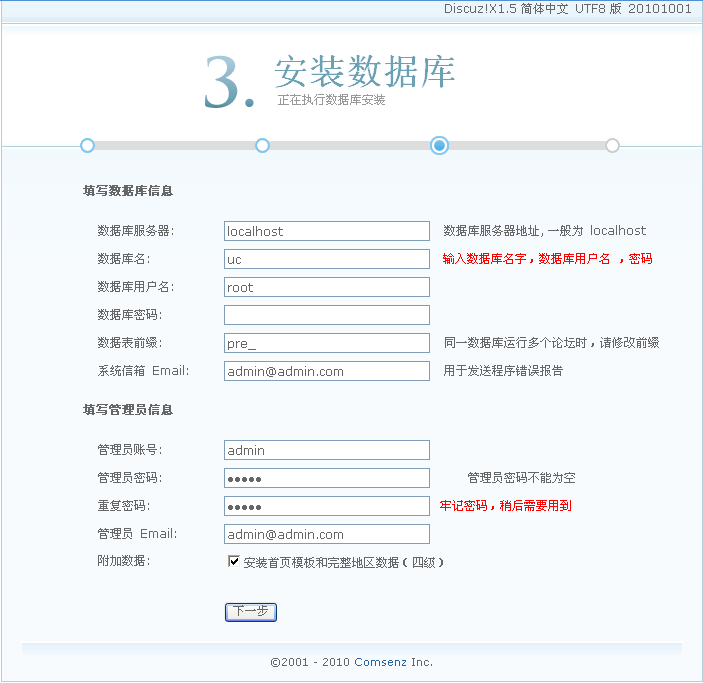Click red hint 输入数据库名字，数据库用户名，密码
703x683 pixels.
547,259
